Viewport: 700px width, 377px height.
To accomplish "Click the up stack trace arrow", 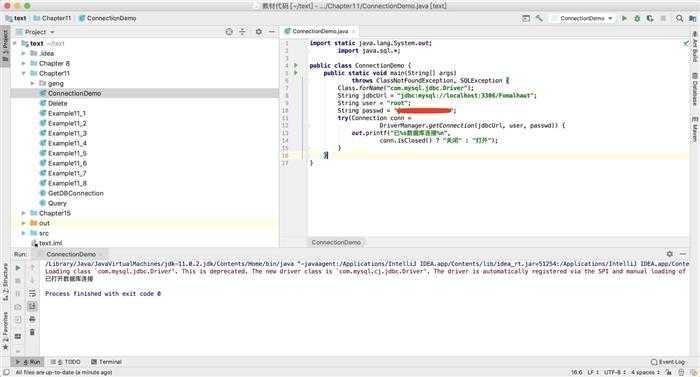I will point(32,268).
